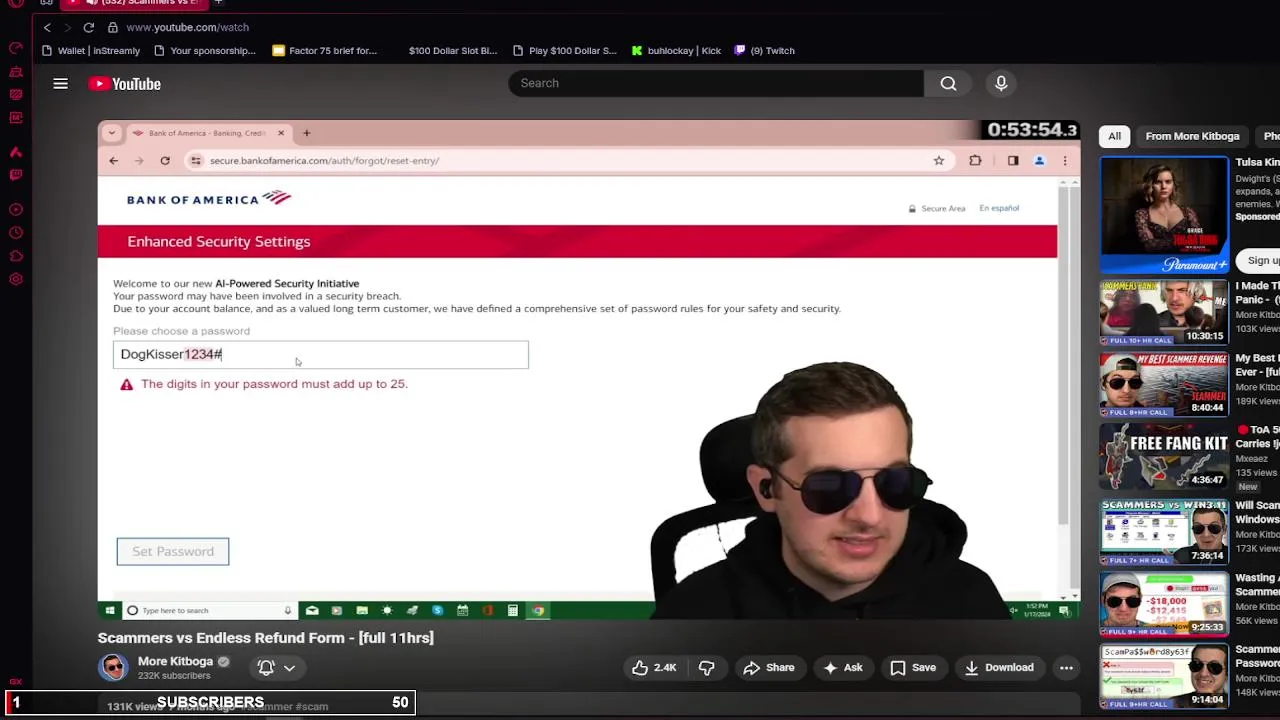The image size is (1280, 720).
Task: Open (9) Twitch bookmark
Action: click(765, 51)
